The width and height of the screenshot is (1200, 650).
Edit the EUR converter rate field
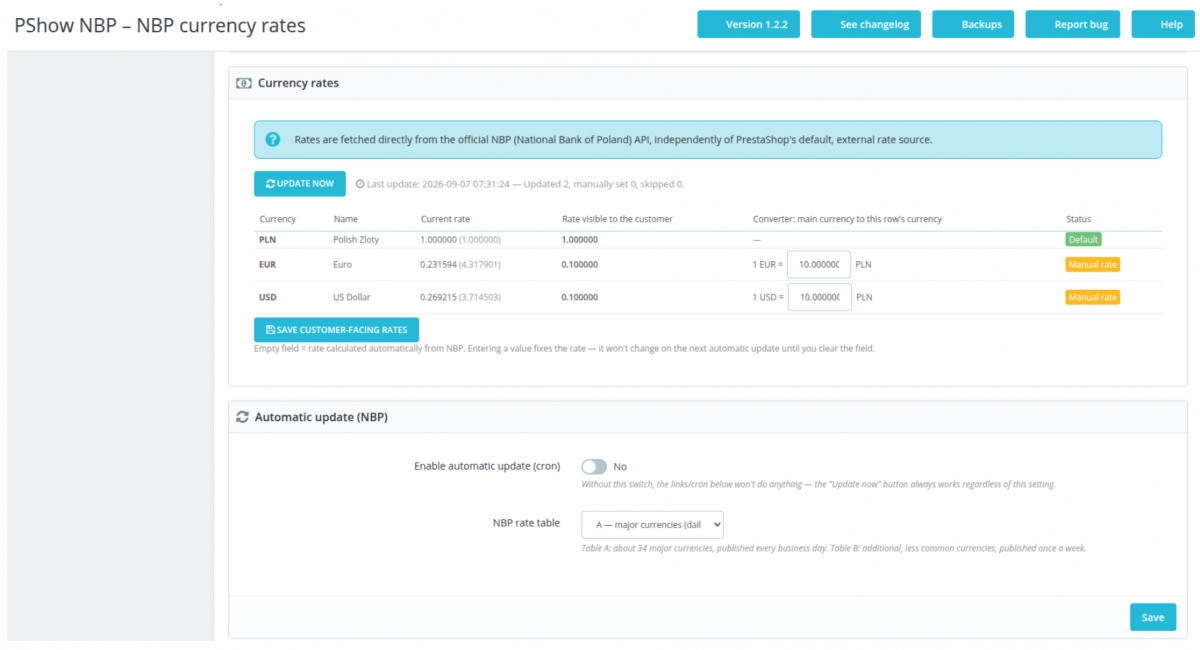tap(819, 265)
